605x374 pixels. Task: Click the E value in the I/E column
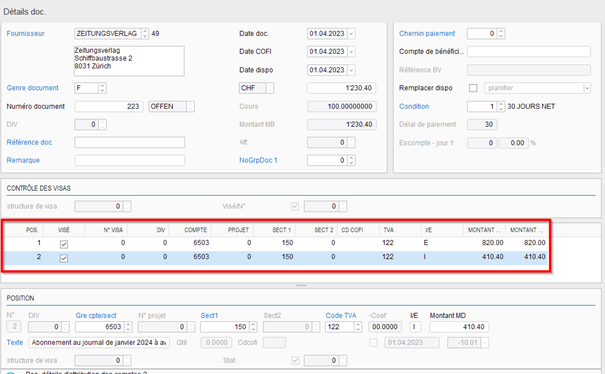(x=426, y=243)
